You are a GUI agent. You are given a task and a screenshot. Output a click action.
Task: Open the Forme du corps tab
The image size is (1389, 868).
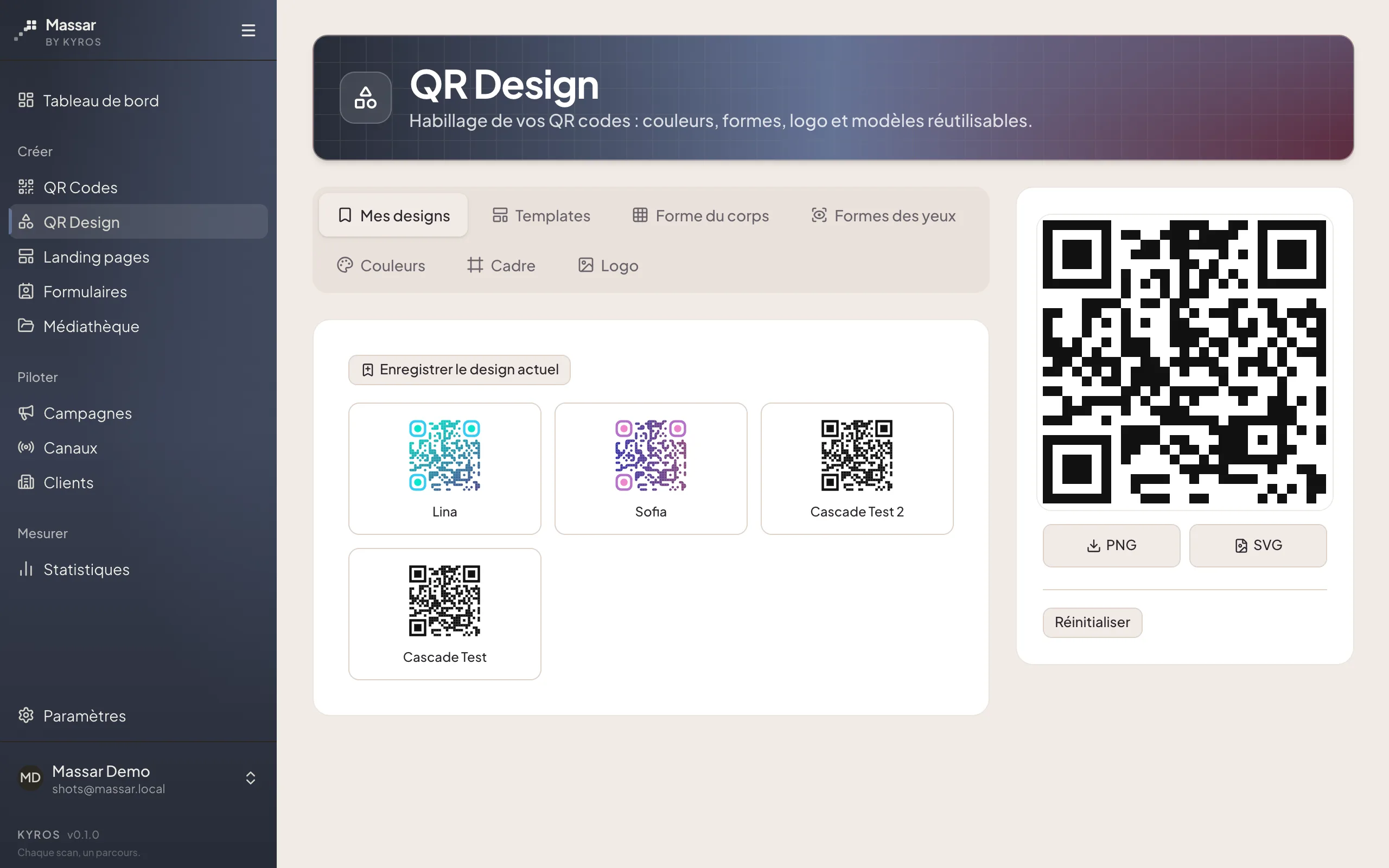pos(700,215)
